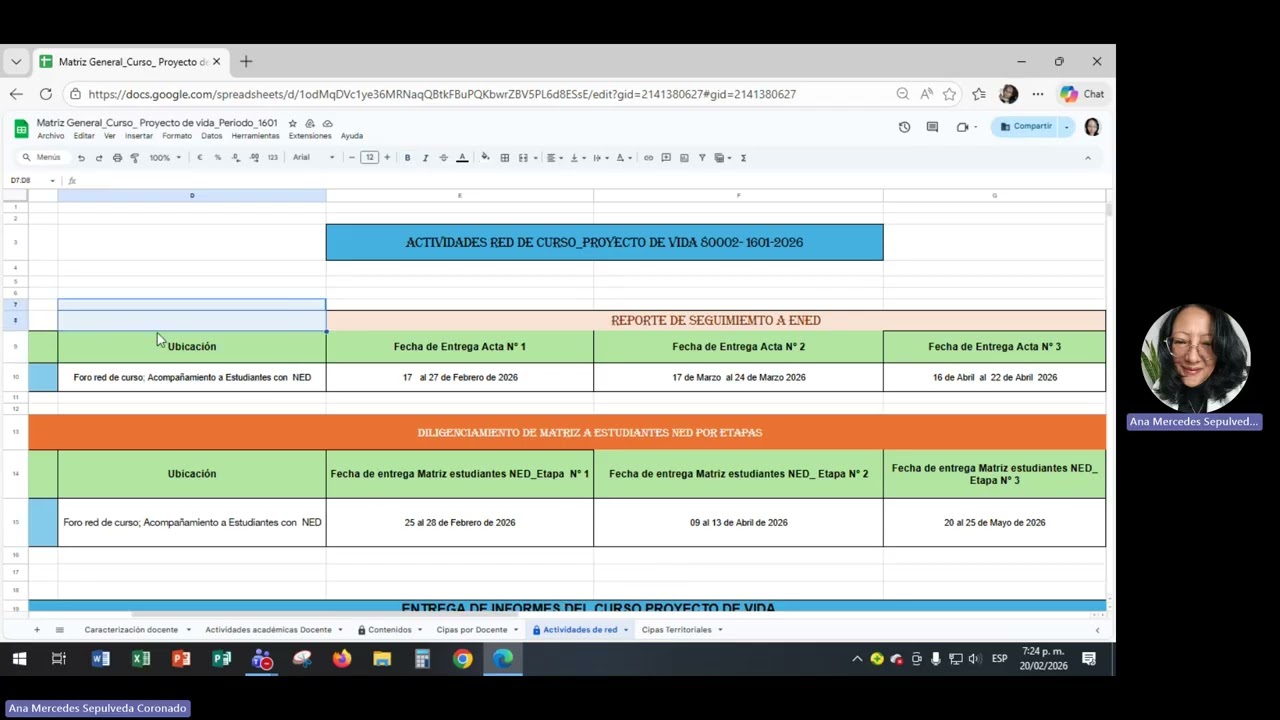
Task: Open text wrapping dropdown
Action: click(x=600, y=158)
